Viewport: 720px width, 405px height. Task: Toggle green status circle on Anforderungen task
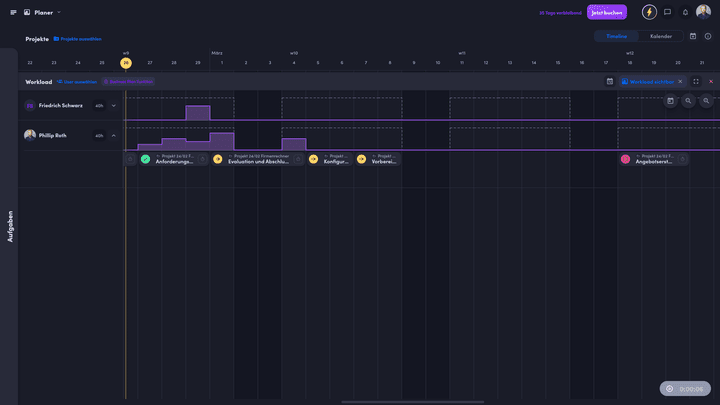click(x=145, y=159)
